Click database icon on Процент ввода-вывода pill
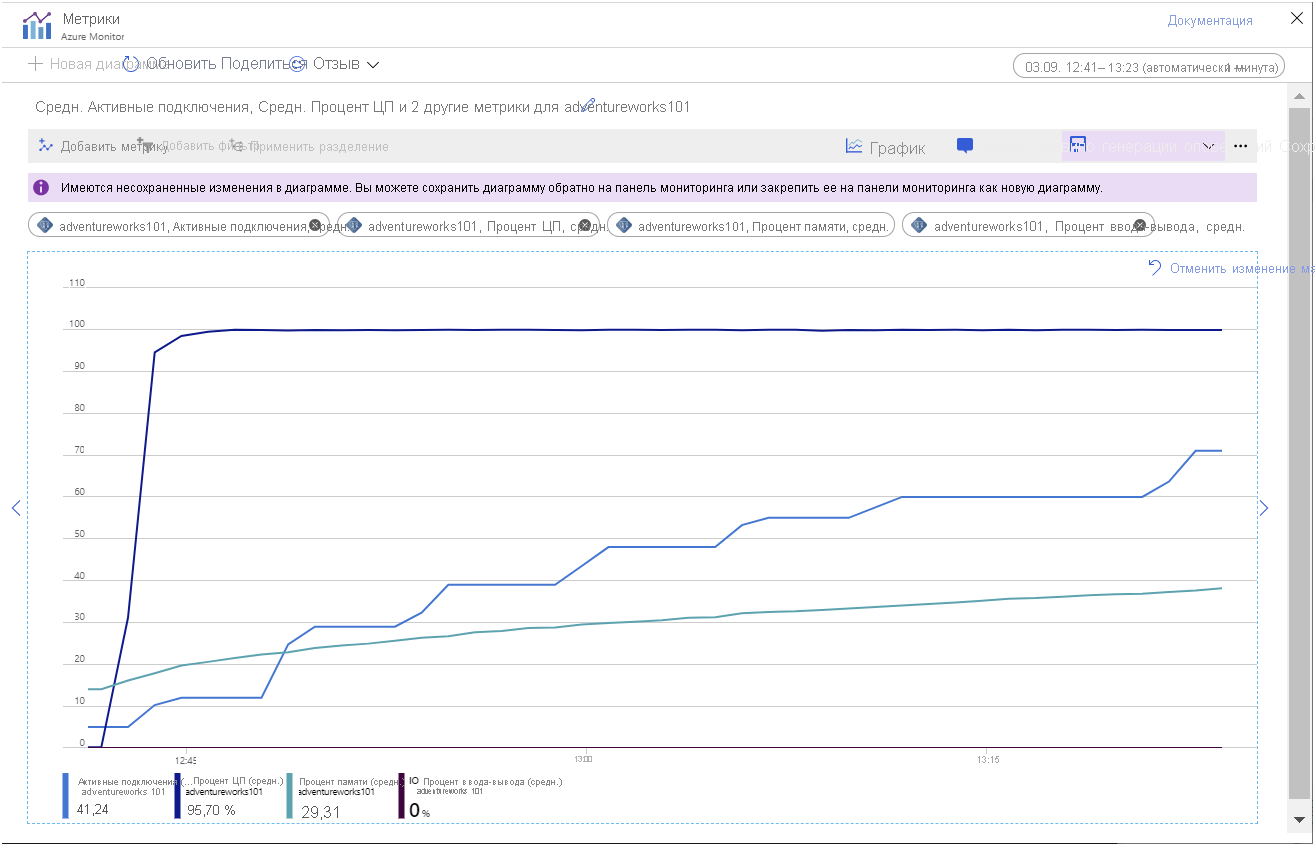This screenshot has width=1315, height=846. point(919,225)
